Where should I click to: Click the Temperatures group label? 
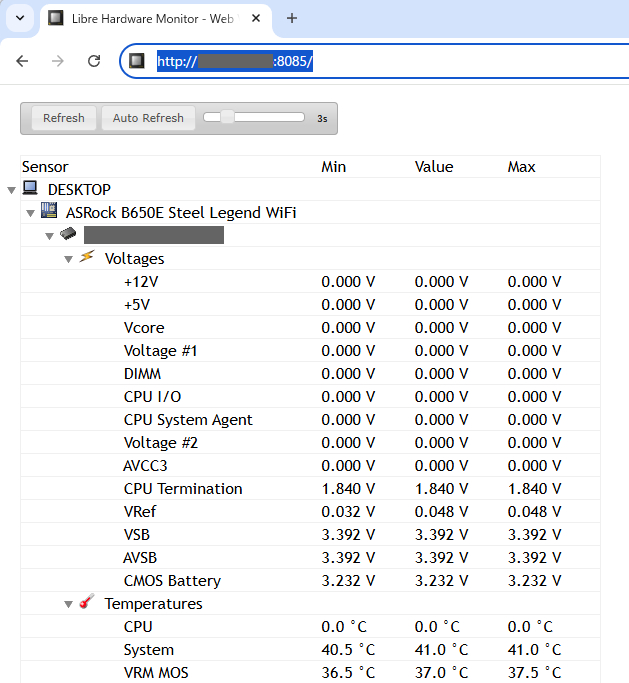(153, 604)
